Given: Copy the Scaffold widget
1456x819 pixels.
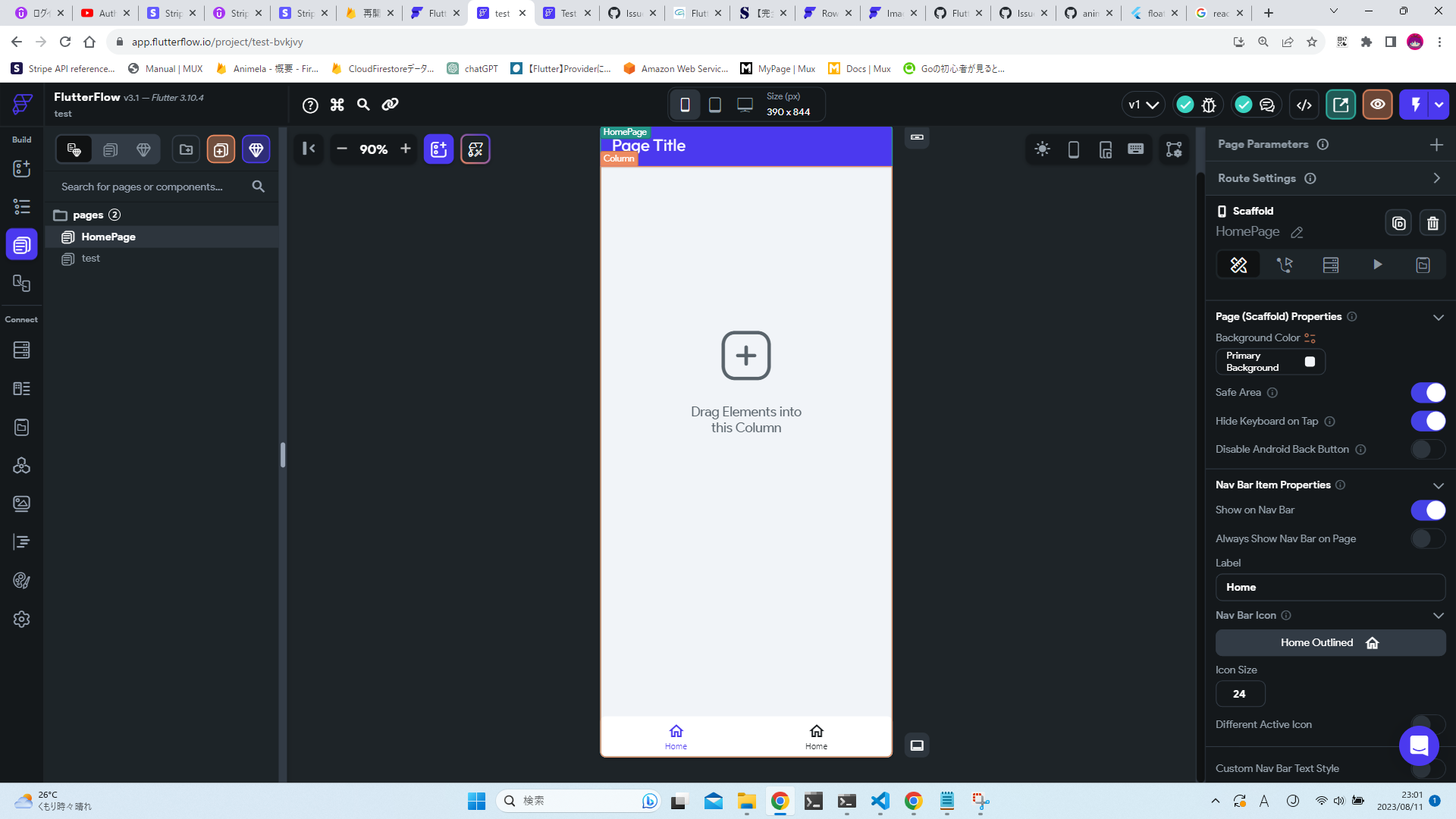Looking at the screenshot, I should click(1398, 223).
